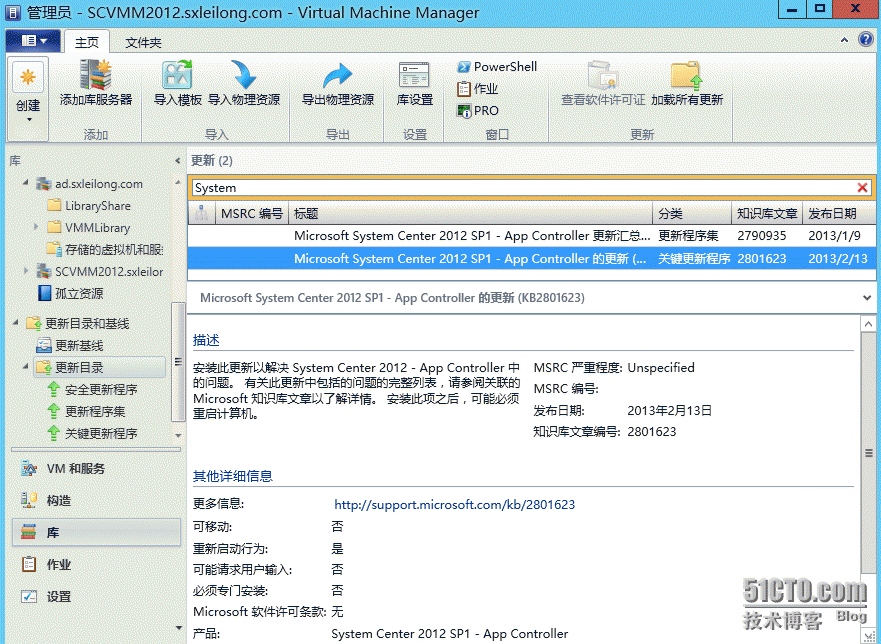
Task: Click navigation tree scrollbar down arrow
Action: 178,436
